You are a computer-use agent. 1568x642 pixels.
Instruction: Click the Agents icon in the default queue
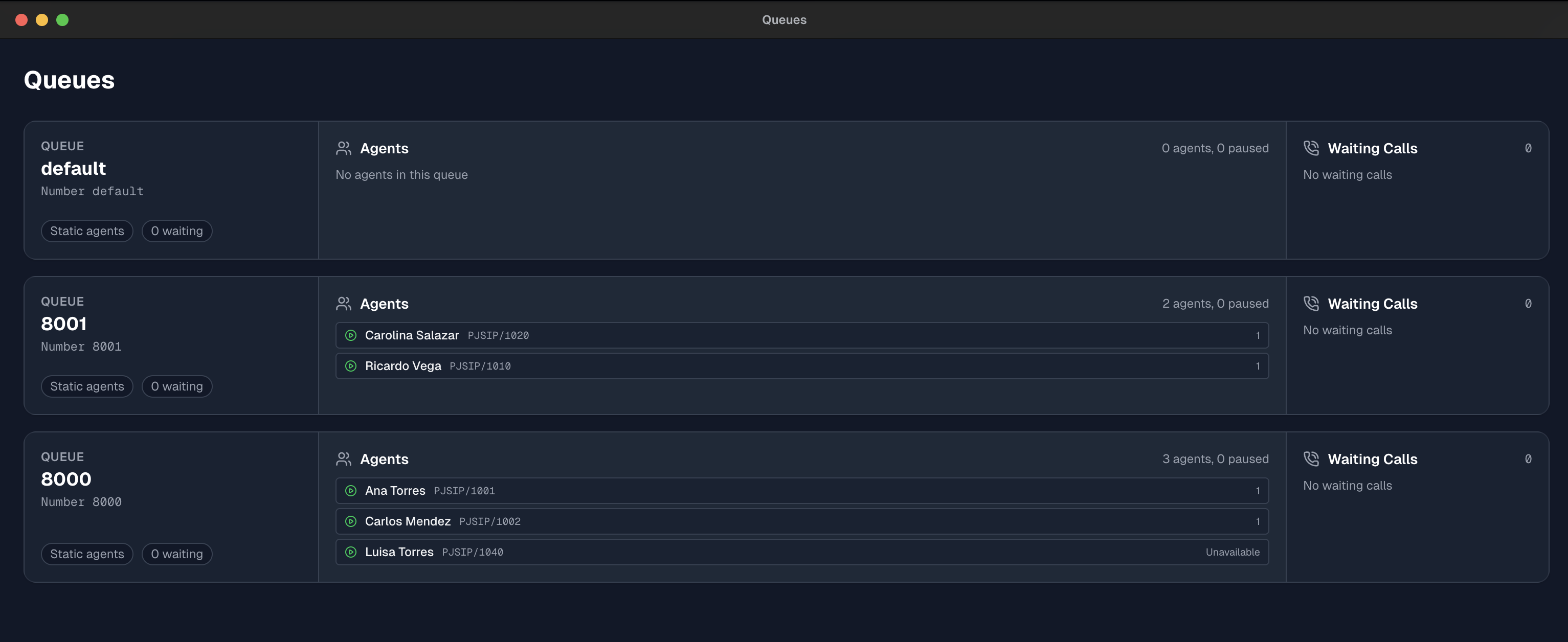343,148
